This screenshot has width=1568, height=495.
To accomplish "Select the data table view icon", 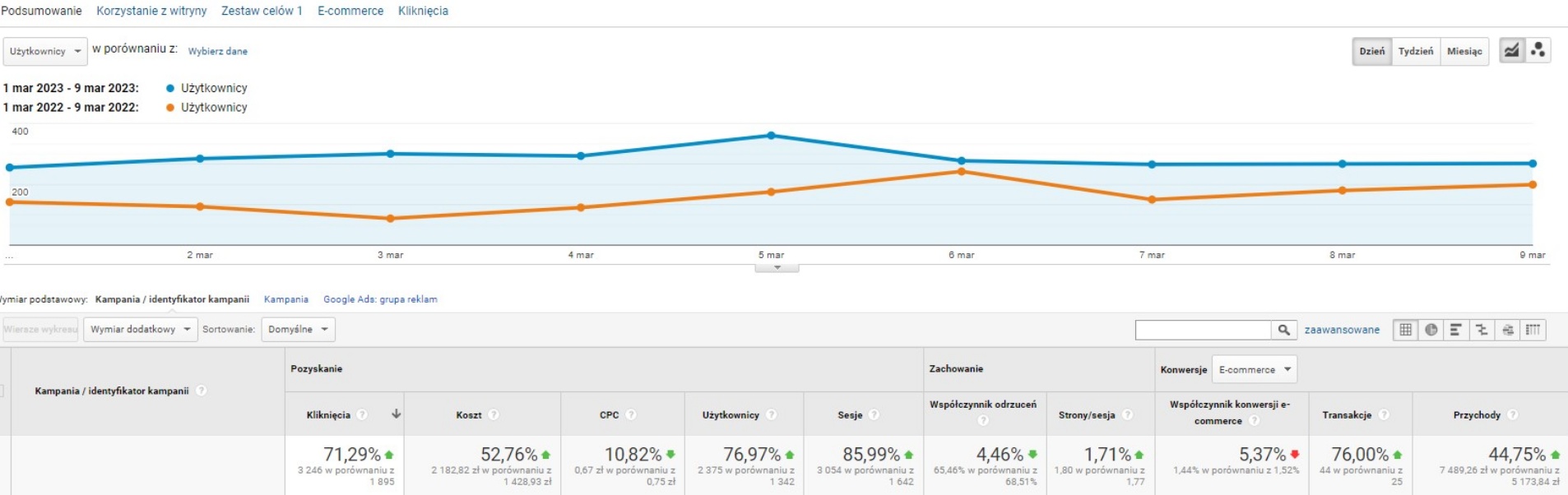I will click(1406, 330).
